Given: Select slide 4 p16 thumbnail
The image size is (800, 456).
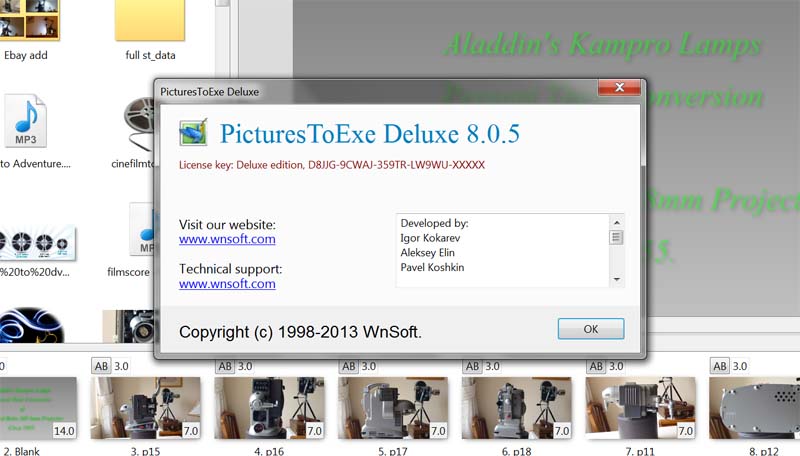Looking at the screenshot, I should (269, 408).
